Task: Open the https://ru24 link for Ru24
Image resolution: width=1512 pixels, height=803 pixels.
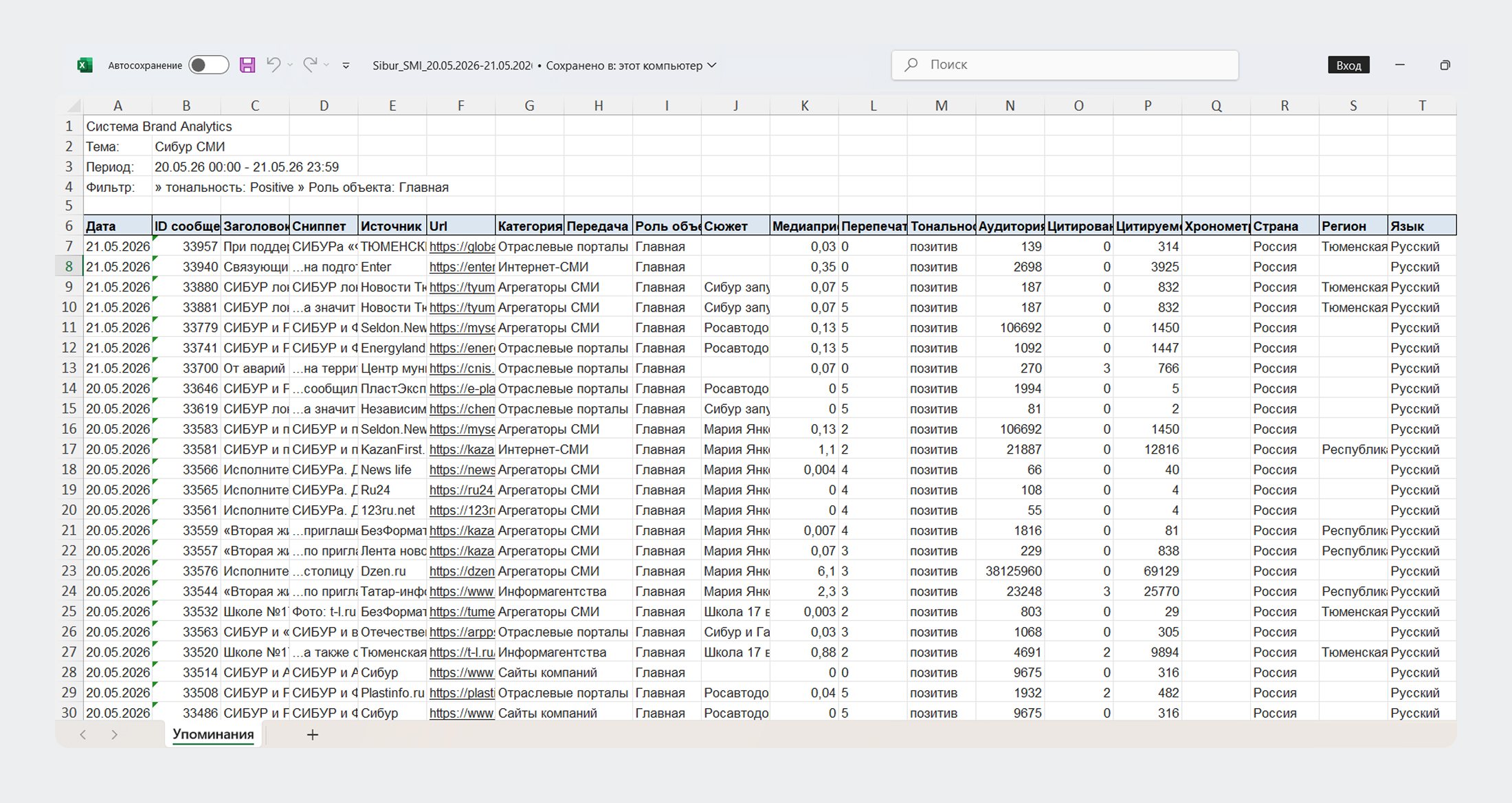Action: [462, 490]
